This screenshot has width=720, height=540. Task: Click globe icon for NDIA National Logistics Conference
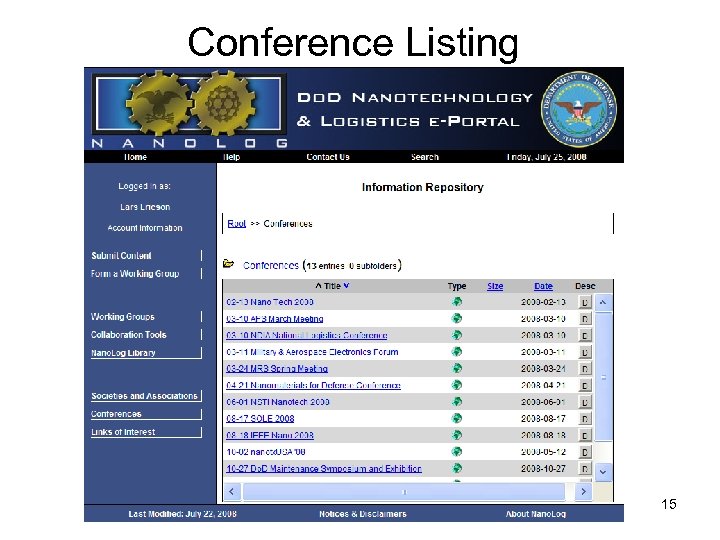tap(457, 335)
